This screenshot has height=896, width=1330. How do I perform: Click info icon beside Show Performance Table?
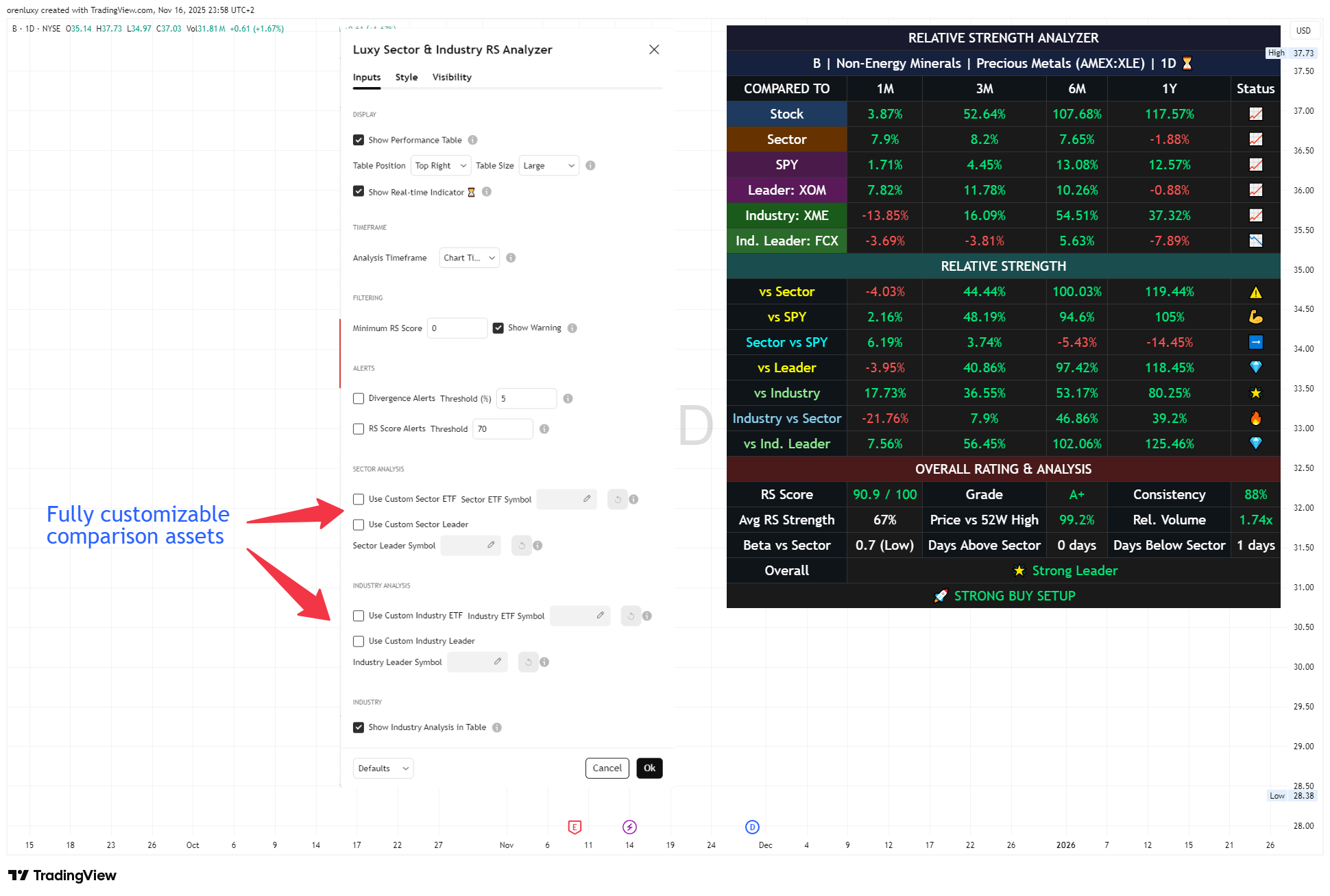pyautogui.click(x=472, y=140)
